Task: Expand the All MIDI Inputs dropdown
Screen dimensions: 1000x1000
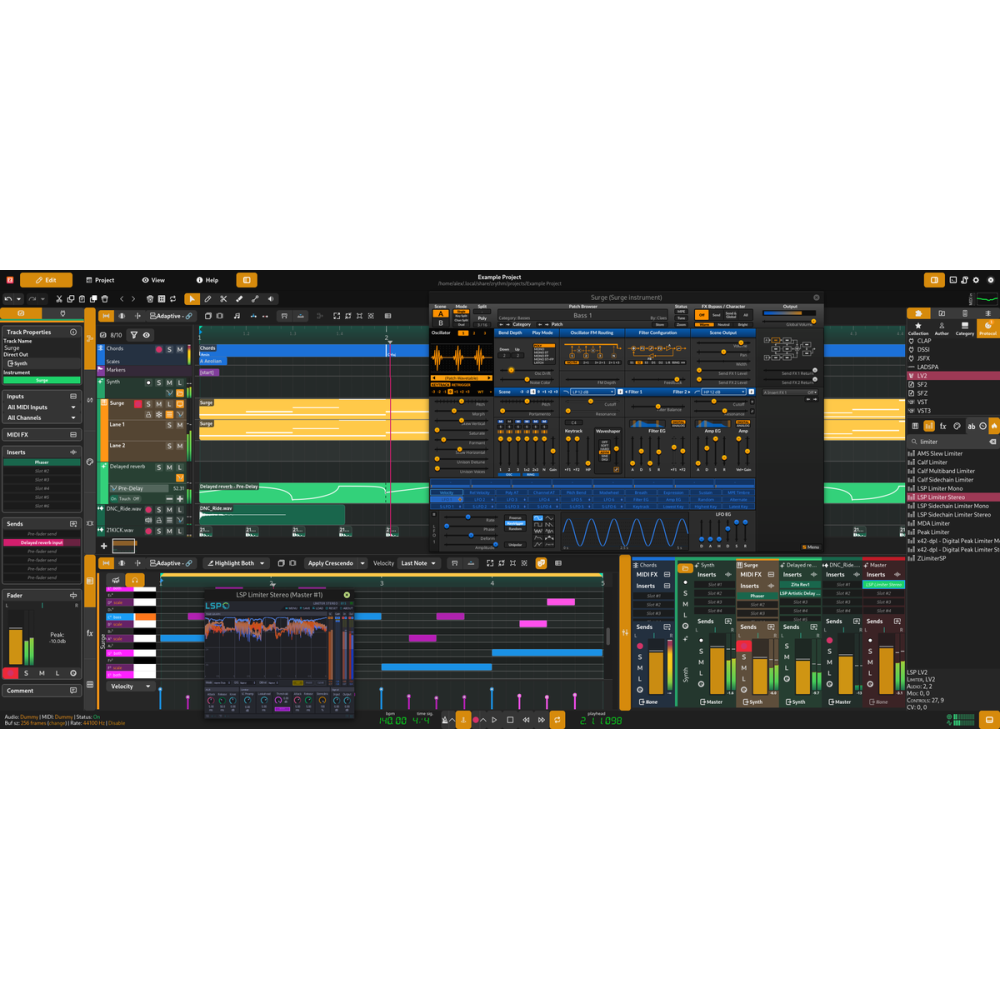Action: [x=40, y=407]
